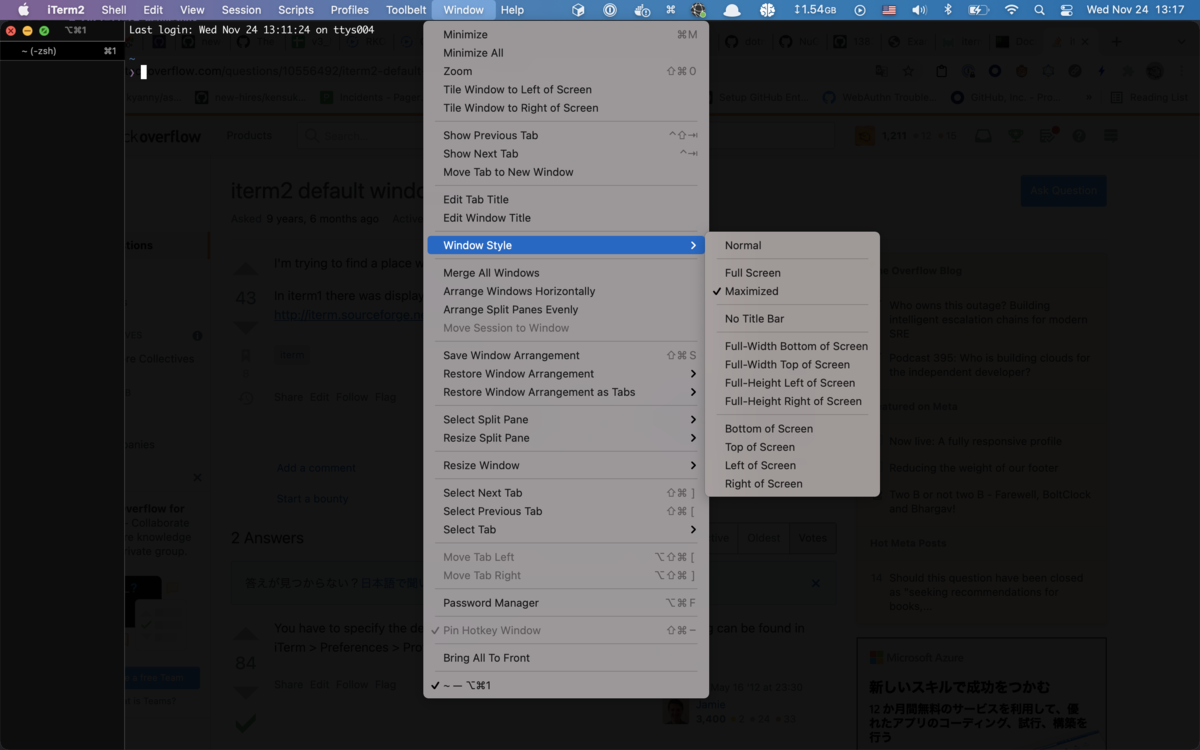Viewport: 1200px width, 750px height.
Task: Expand Restore Window Arrangement as Tabs submenu
Action: point(566,392)
